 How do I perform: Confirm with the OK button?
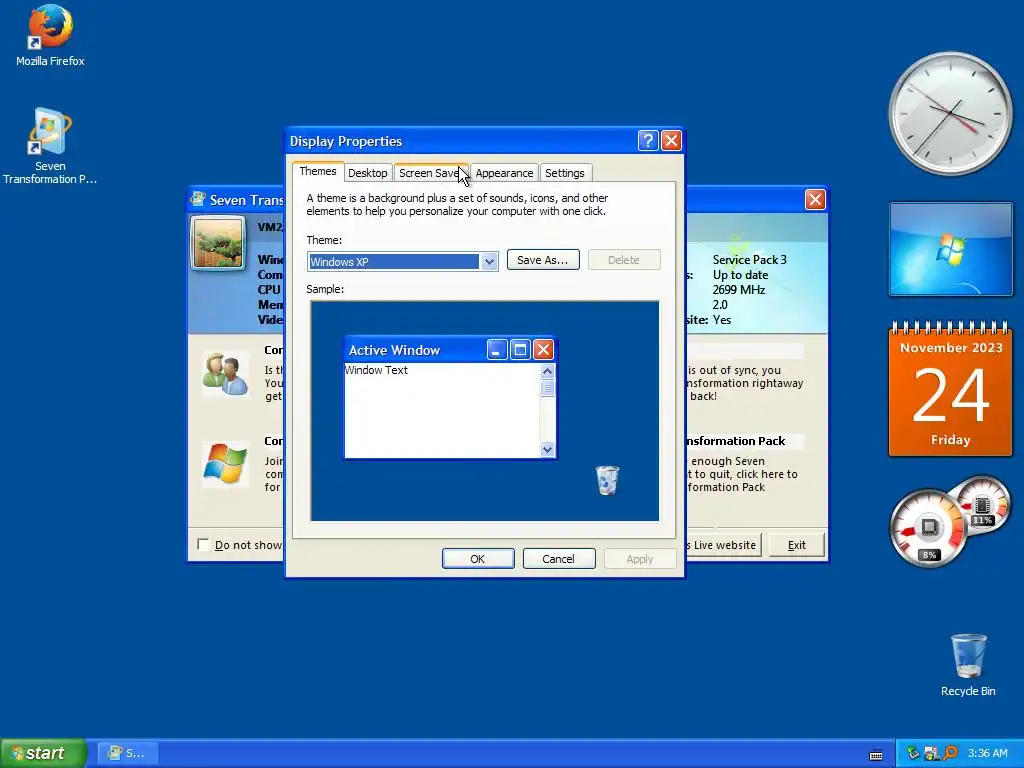click(478, 559)
